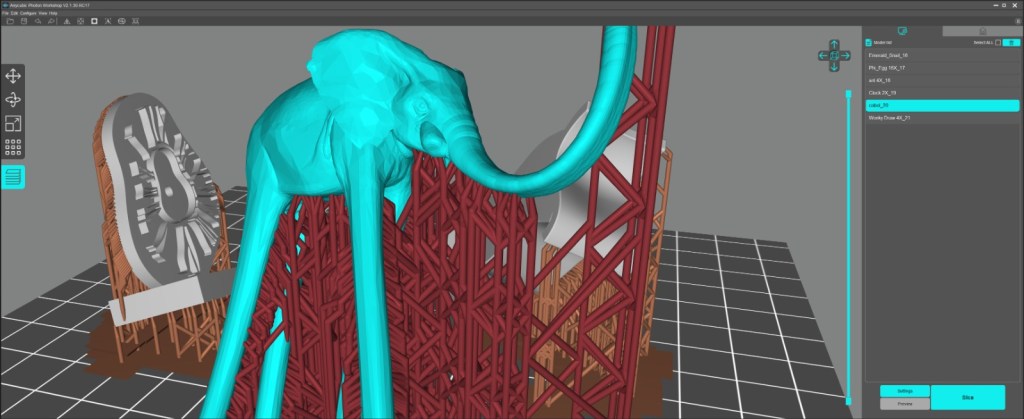1024x419 pixels.
Task: Open the array layout grid tool
Action: [13, 148]
